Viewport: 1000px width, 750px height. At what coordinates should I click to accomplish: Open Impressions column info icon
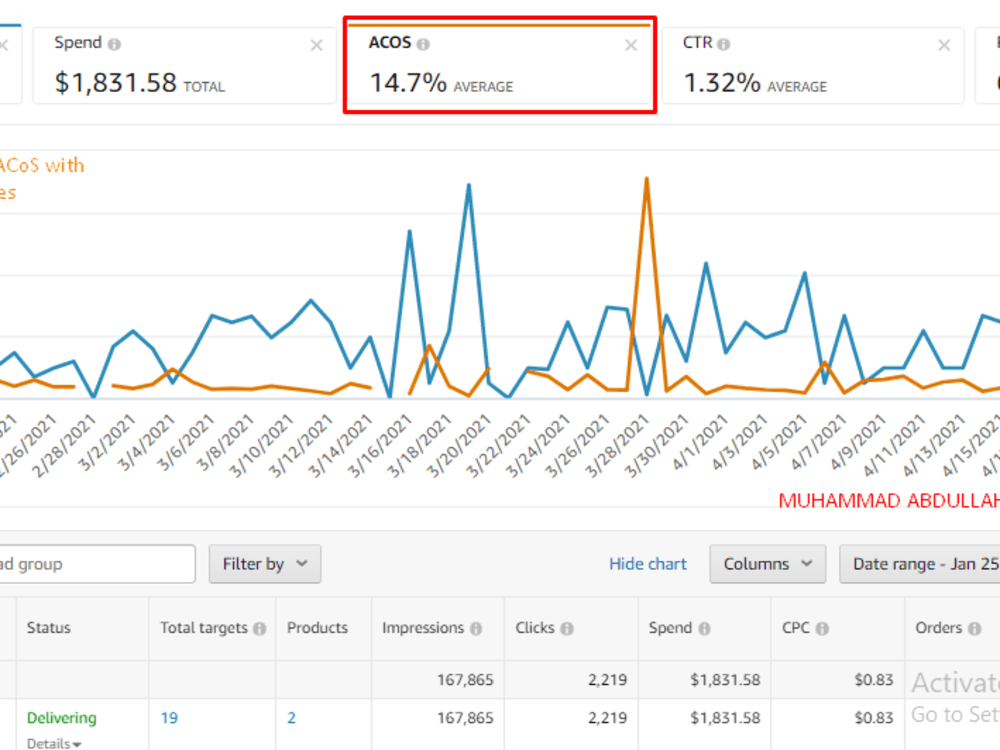coord(476,629)
